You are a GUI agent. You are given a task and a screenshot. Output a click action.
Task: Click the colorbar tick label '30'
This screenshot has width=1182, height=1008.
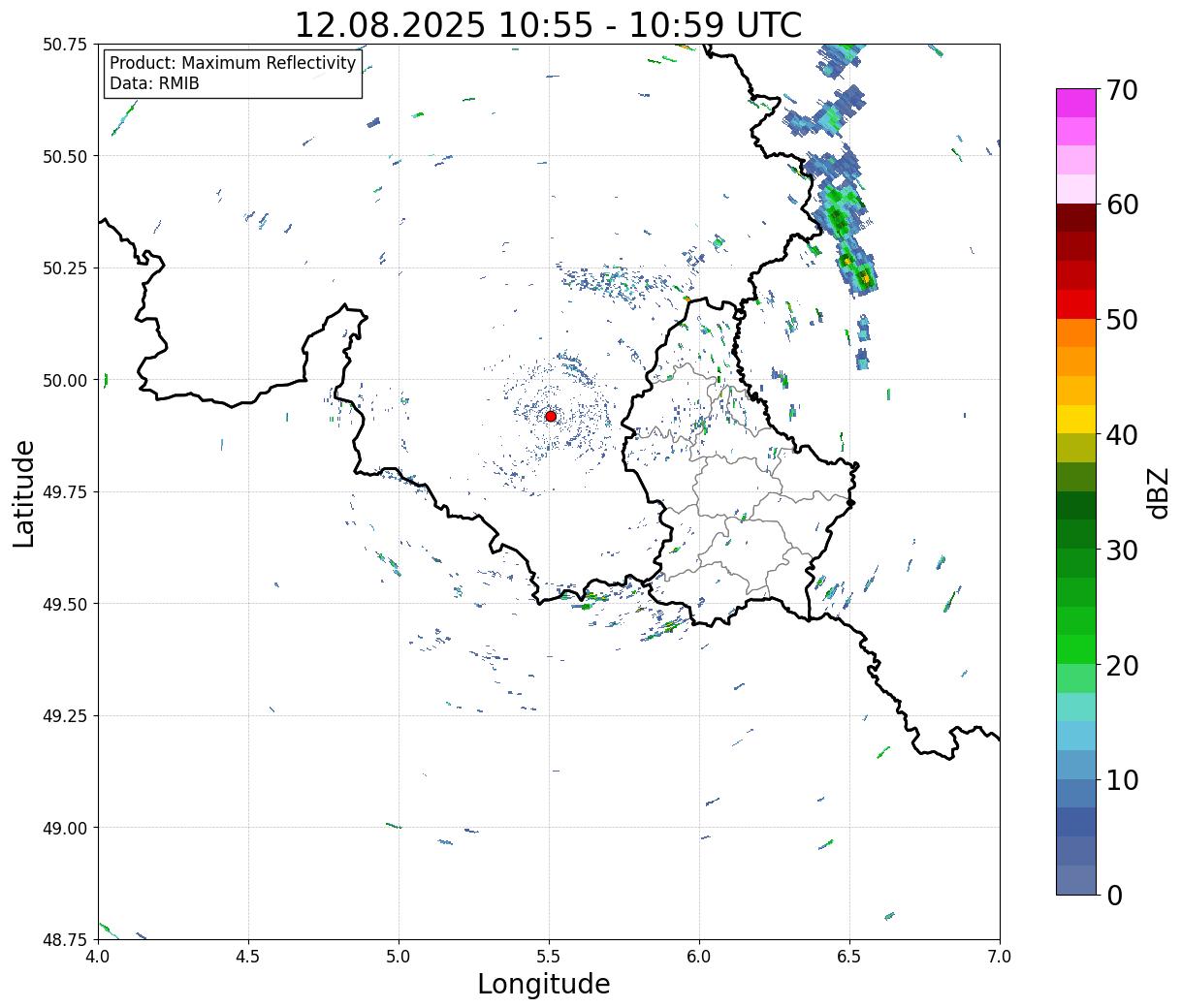(1121, 550)
